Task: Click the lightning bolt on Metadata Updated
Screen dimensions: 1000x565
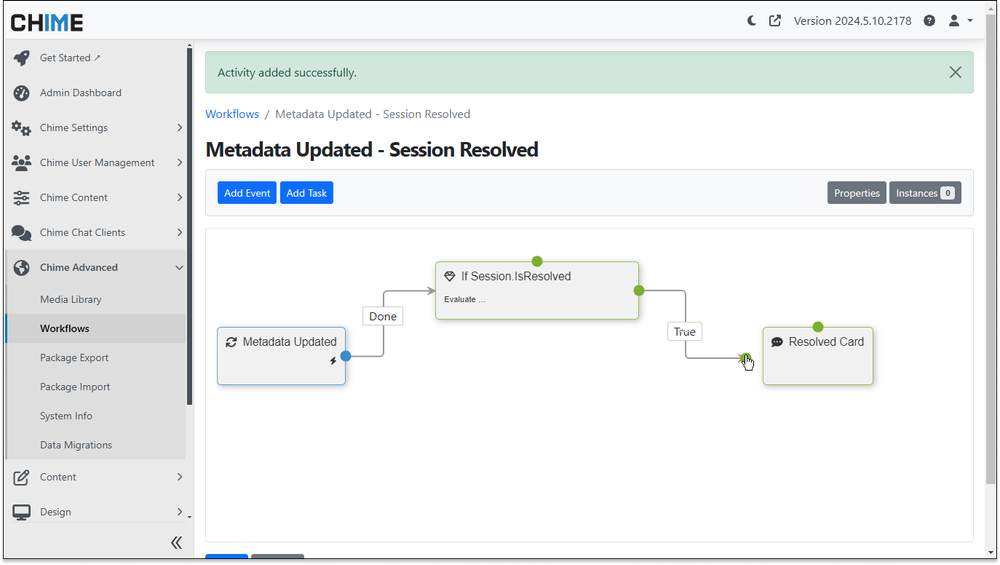Action: [x=333, y=361]
